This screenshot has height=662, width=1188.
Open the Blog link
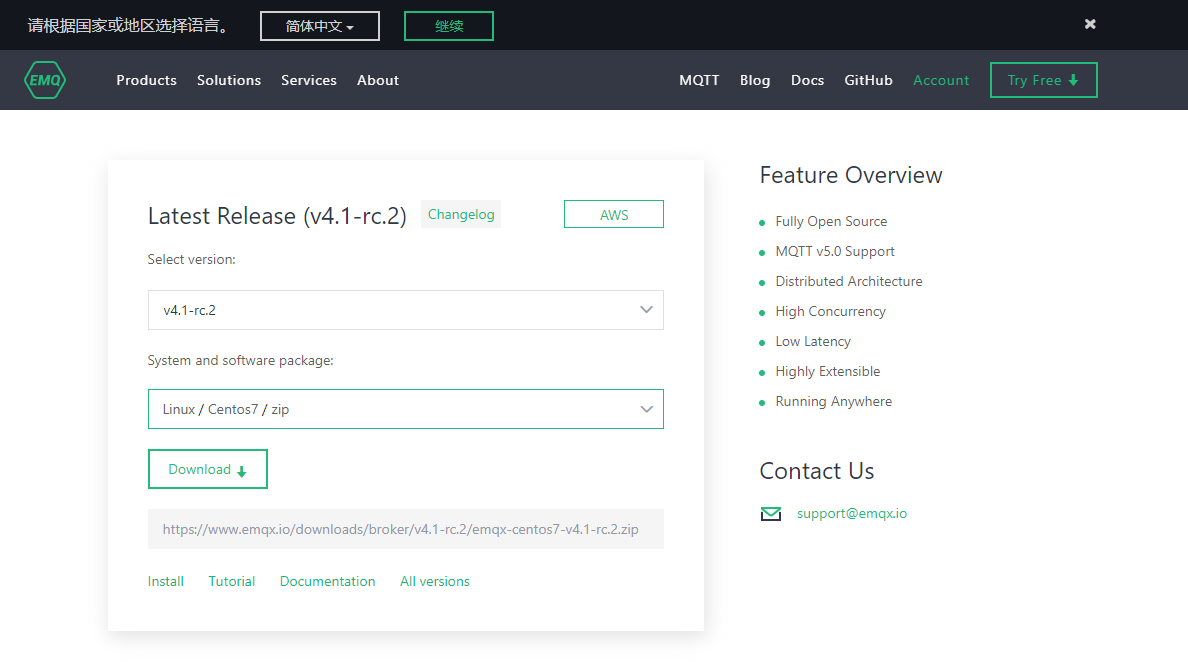[755, 80]
